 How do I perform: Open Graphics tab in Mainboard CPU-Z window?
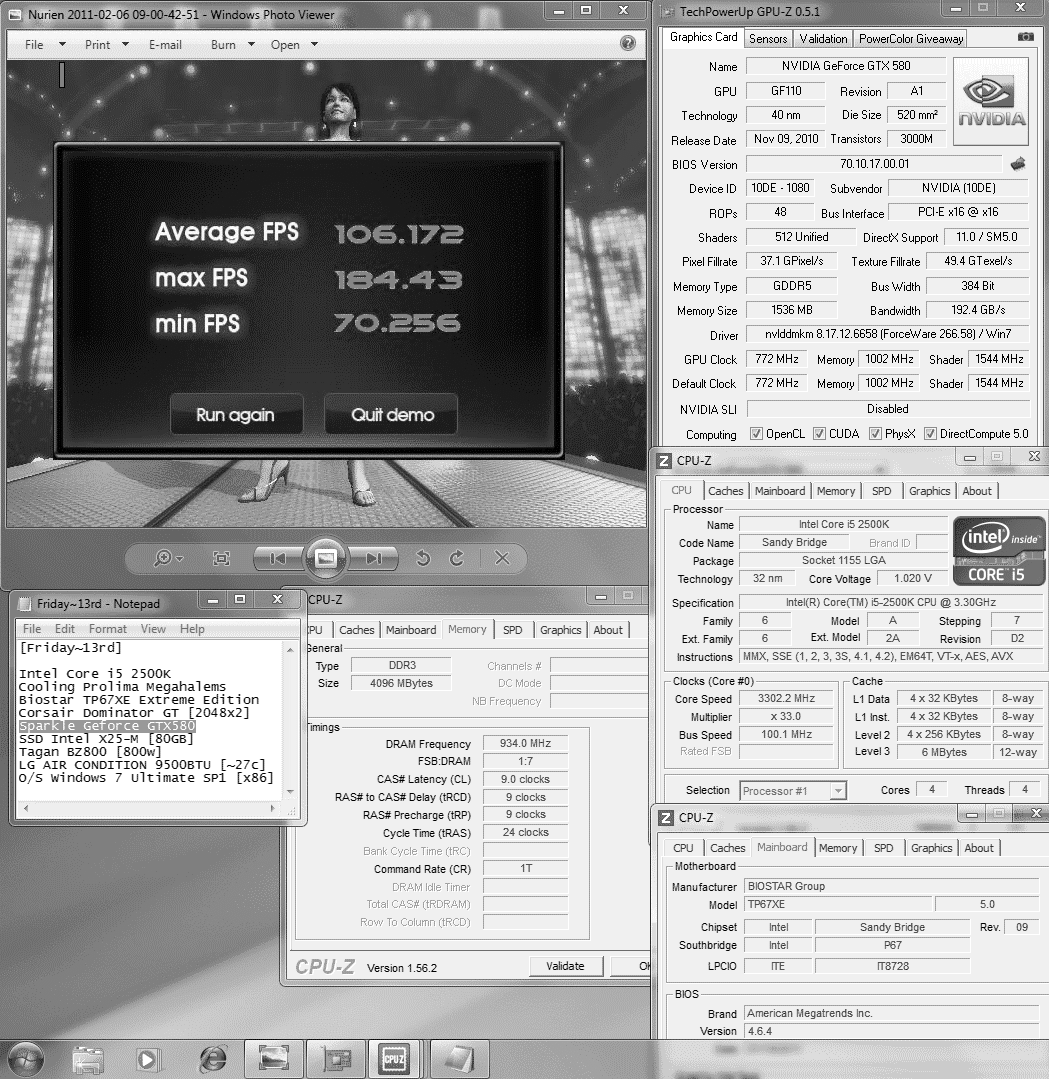pyautogui.click(x=931, y=848)
